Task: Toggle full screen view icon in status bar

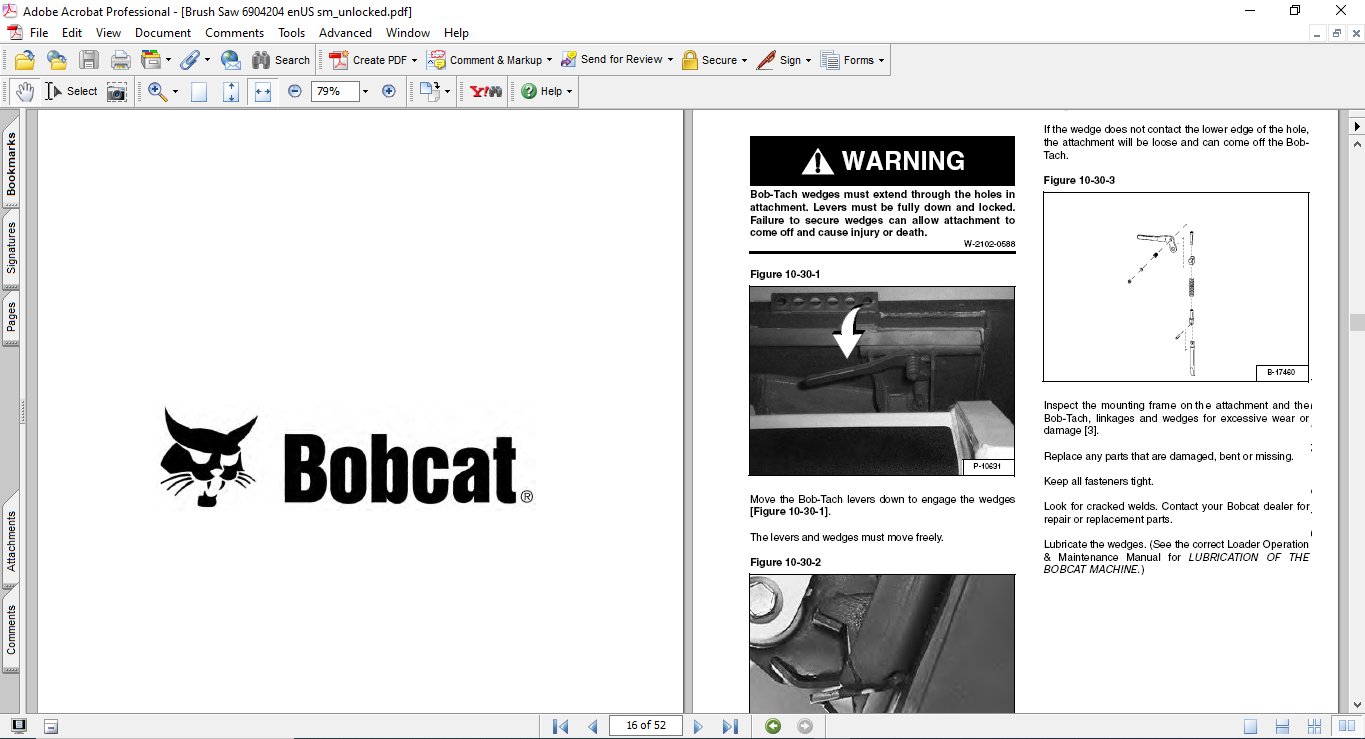Action: [x=19, y=726]
